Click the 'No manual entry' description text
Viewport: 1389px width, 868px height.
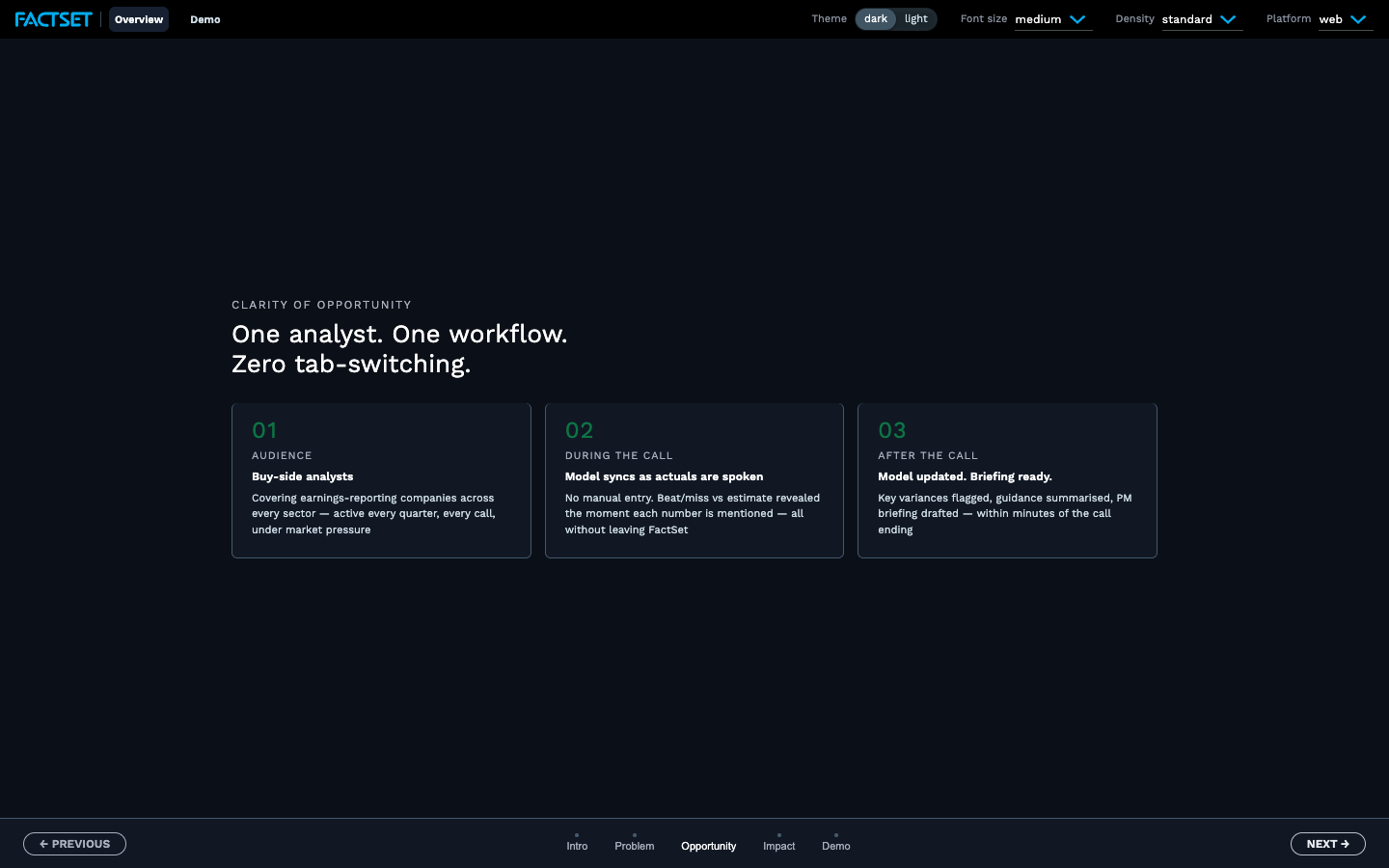point(693,514)
